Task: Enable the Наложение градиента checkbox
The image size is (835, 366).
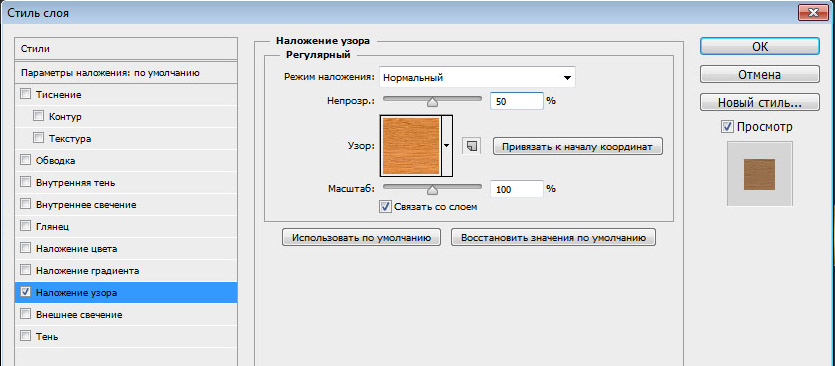Action: [26, 270]
